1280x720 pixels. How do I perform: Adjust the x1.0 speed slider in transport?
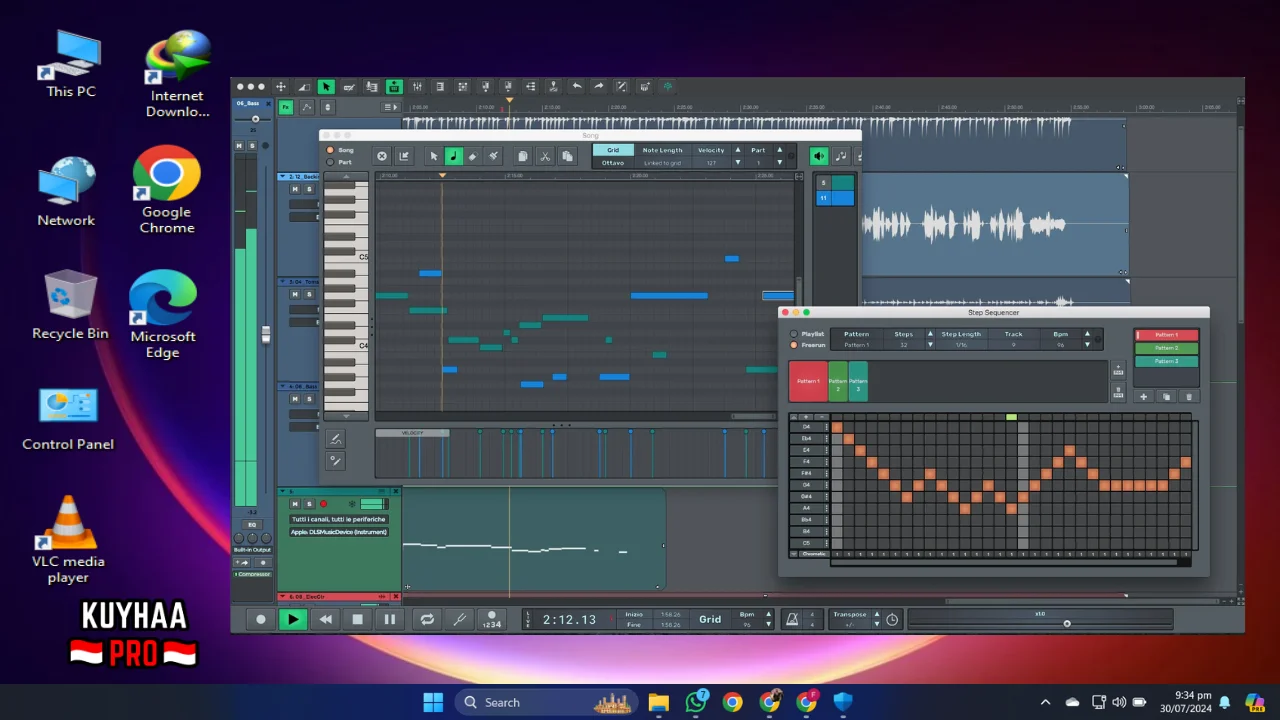[1067, 624]
